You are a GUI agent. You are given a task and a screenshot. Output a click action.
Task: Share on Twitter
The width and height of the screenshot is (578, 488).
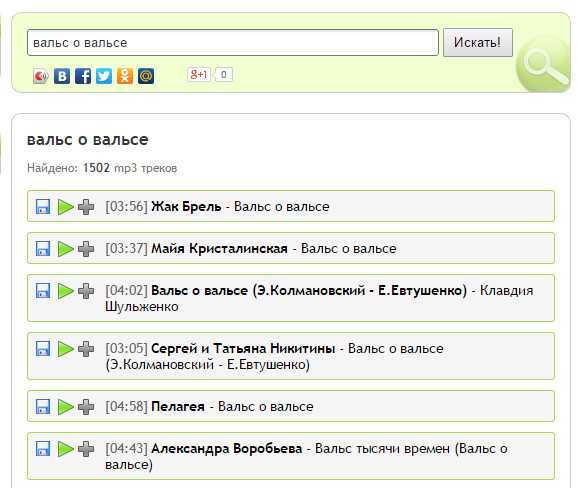click(104, 76)
